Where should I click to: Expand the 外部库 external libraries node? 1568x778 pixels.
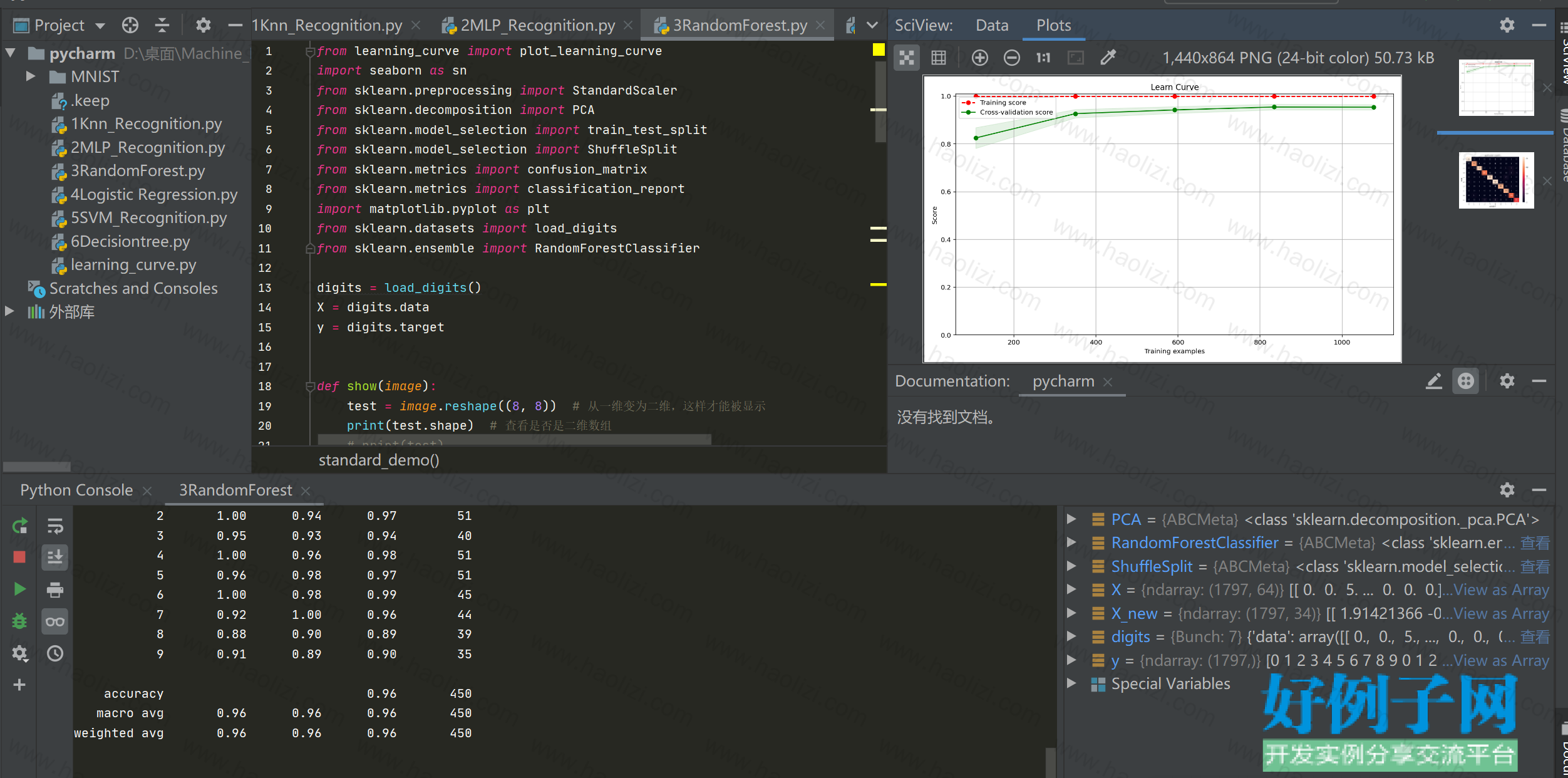coord(10,311)
